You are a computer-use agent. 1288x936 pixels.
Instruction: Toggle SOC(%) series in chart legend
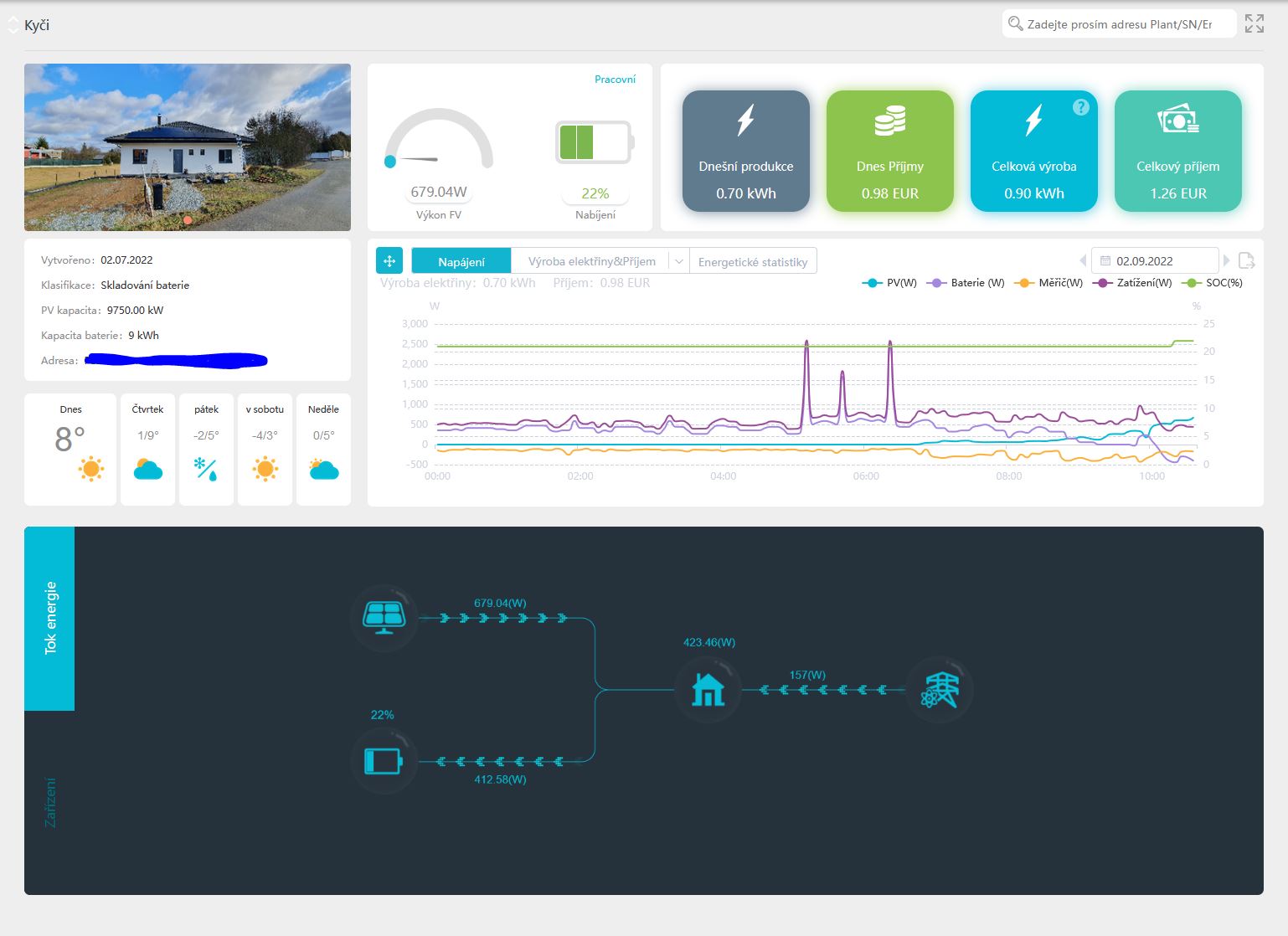(1212, 283)
